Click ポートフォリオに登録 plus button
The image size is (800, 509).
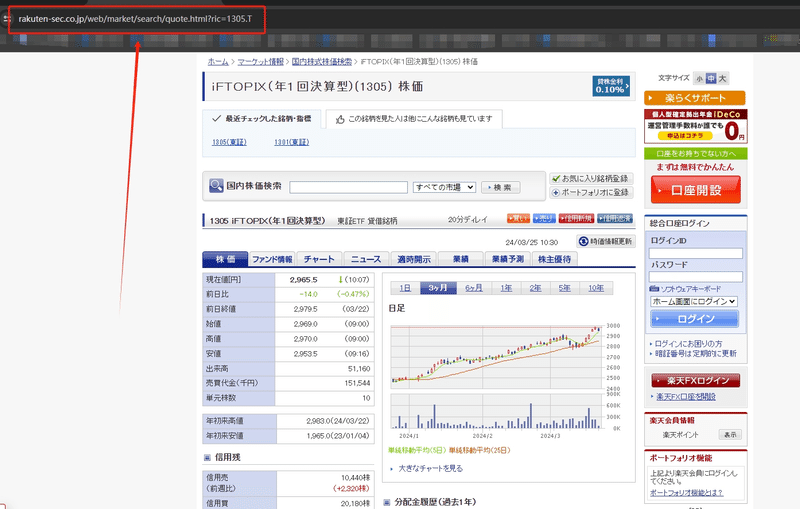click(591, 192)
